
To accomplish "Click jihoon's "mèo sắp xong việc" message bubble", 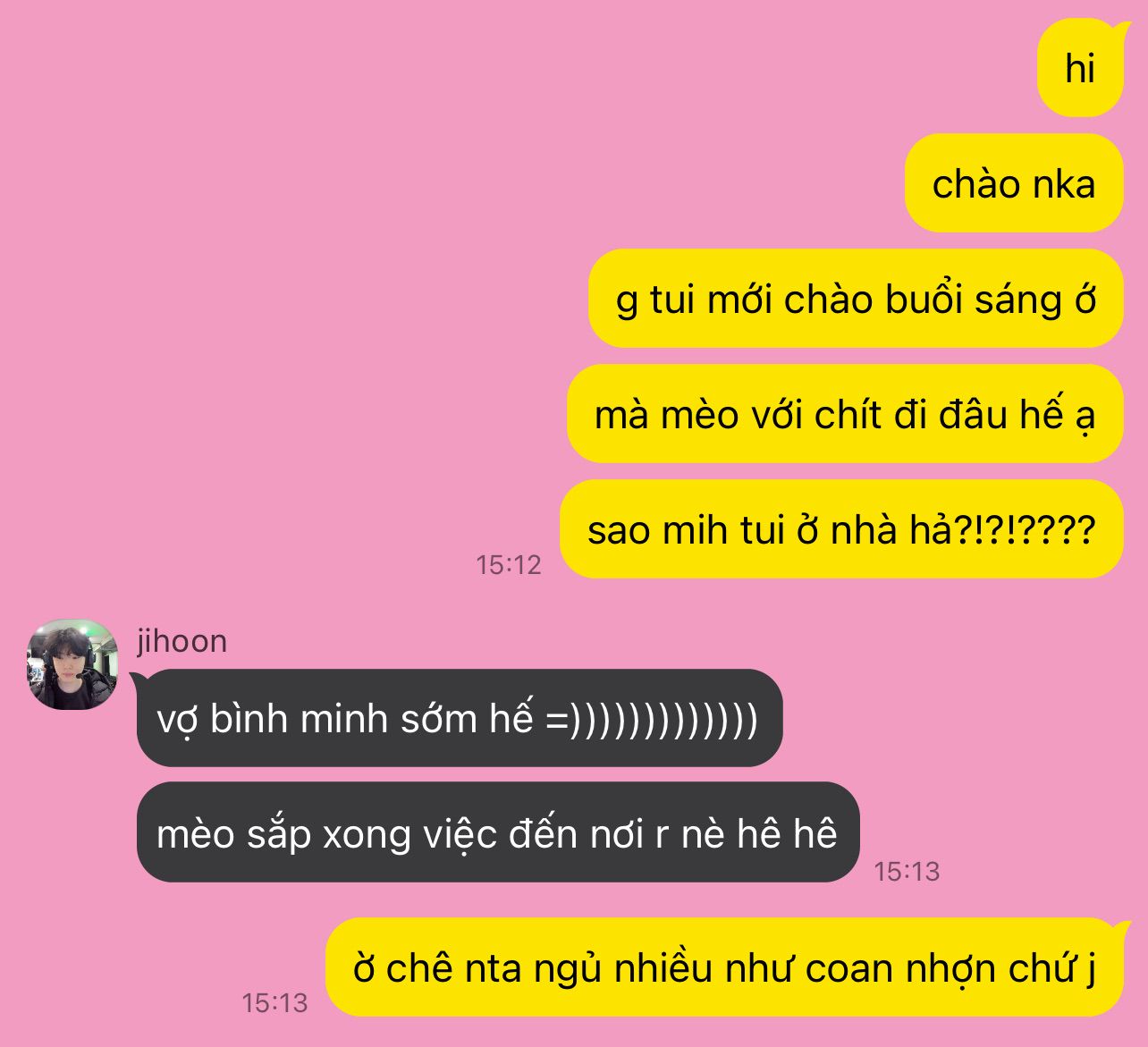I will (498, 832).
